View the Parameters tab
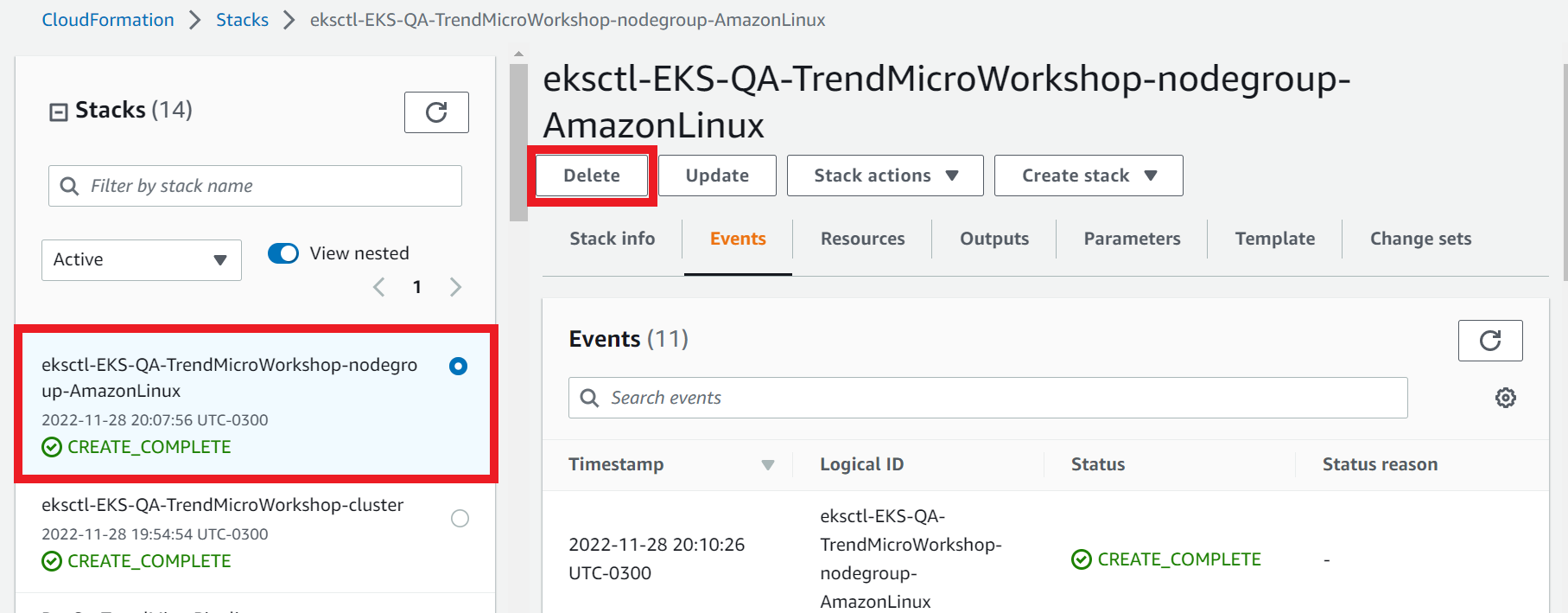The width and height of the screenshot is (1568, 613). click(x=1132, y=239)
